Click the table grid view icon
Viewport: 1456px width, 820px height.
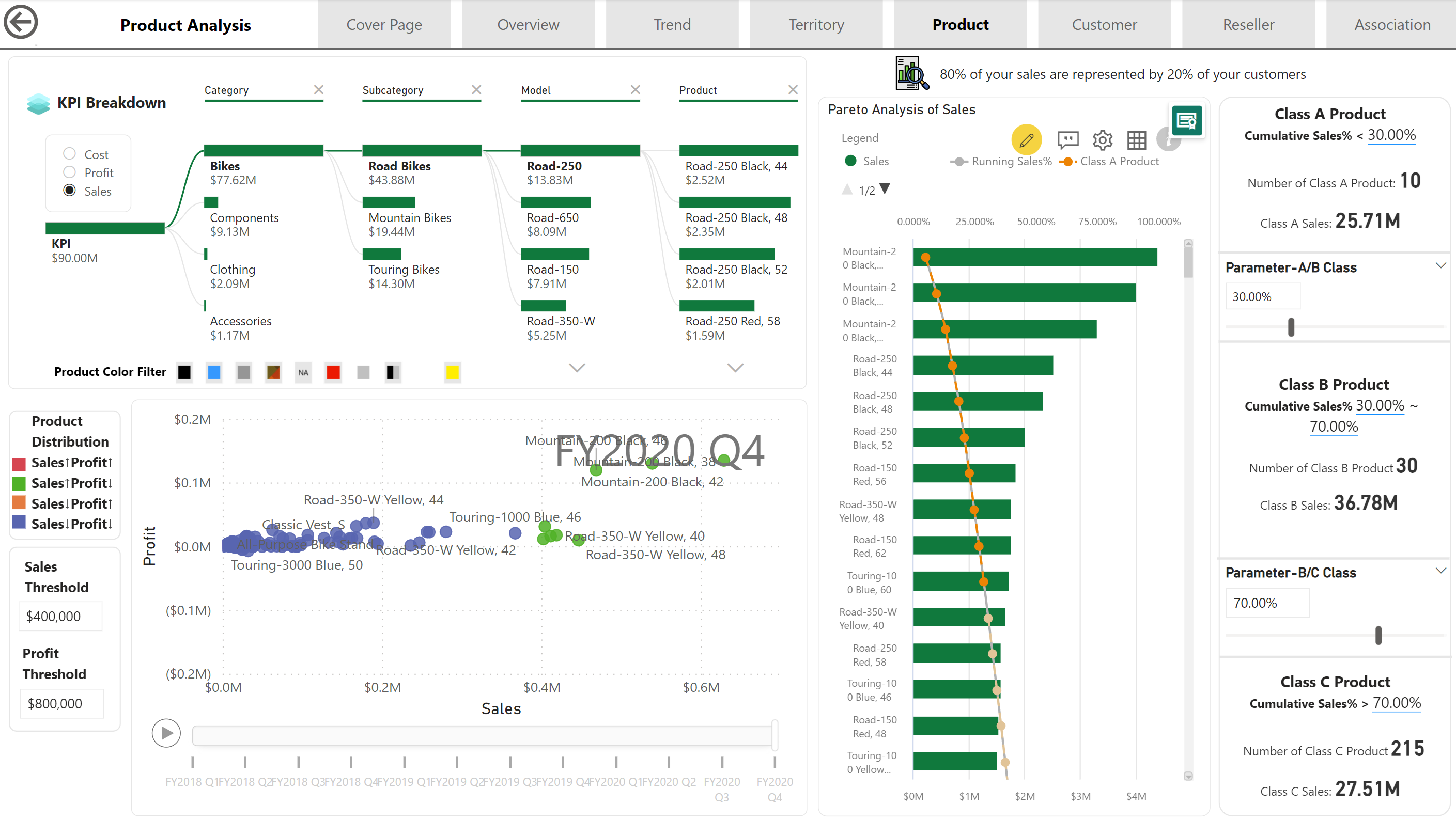click(x=1136, y=139)
